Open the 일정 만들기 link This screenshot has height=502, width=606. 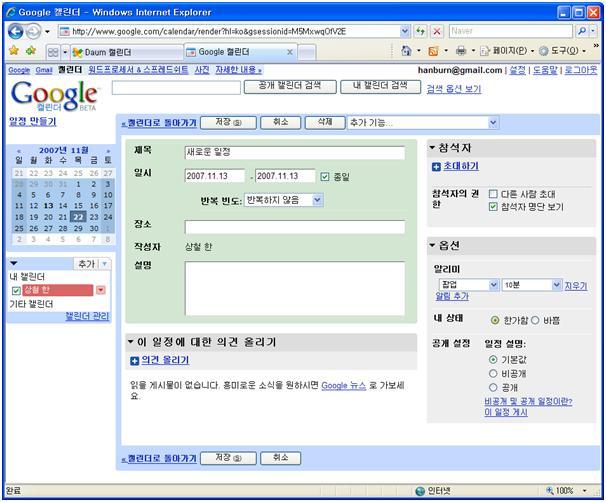[x=32, y=122]
